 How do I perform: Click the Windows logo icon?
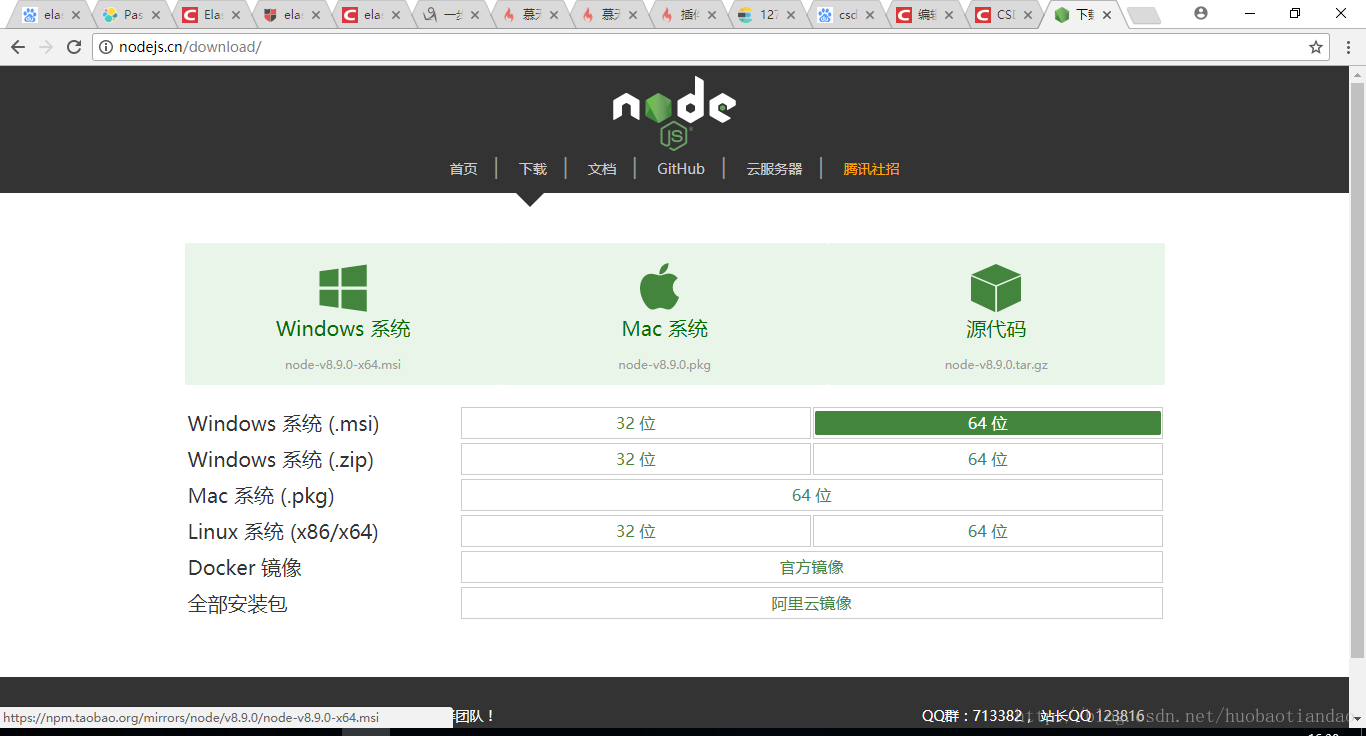pos(343,288)
